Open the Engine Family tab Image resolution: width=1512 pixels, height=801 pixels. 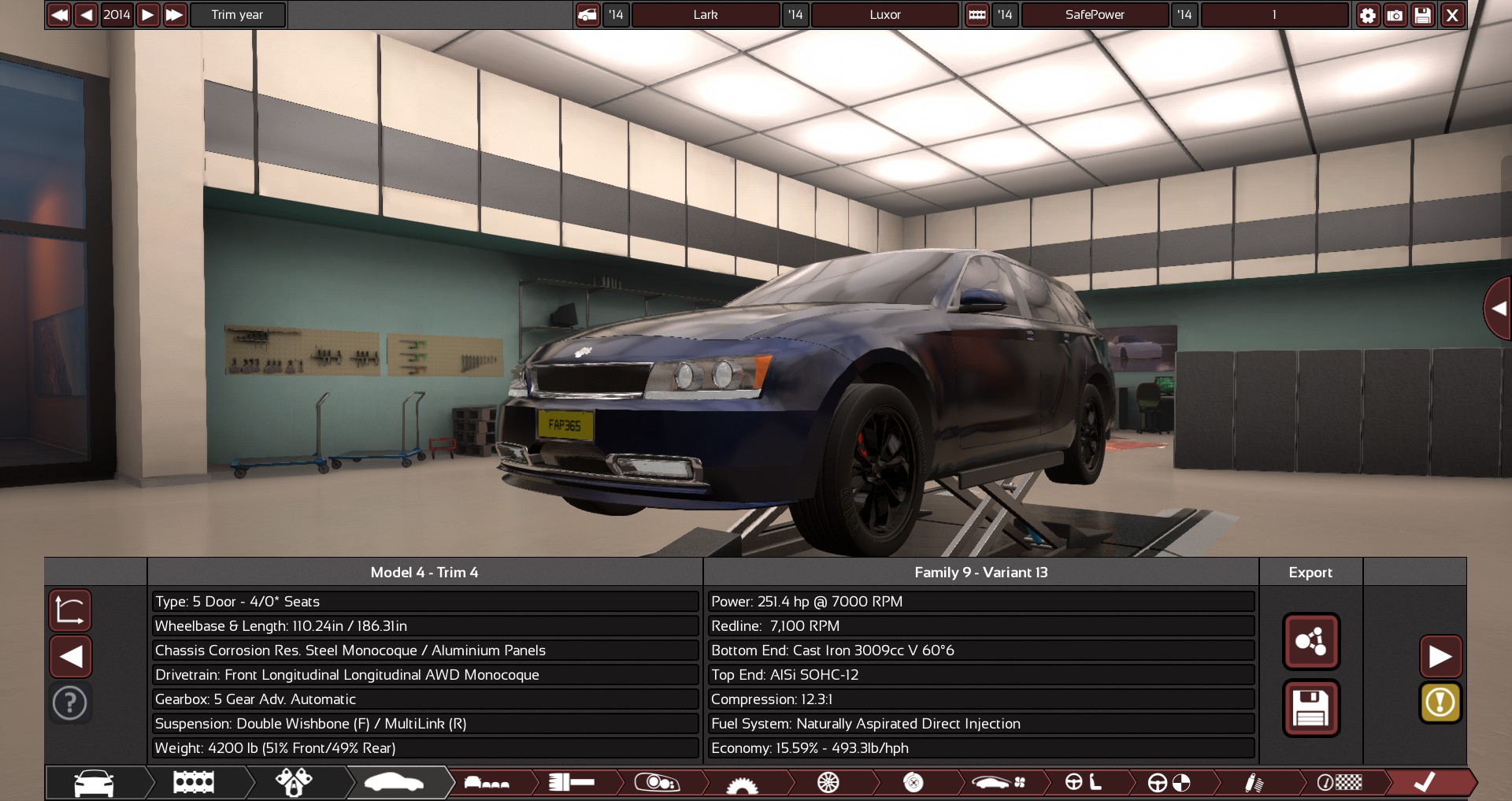click(194, 783)
